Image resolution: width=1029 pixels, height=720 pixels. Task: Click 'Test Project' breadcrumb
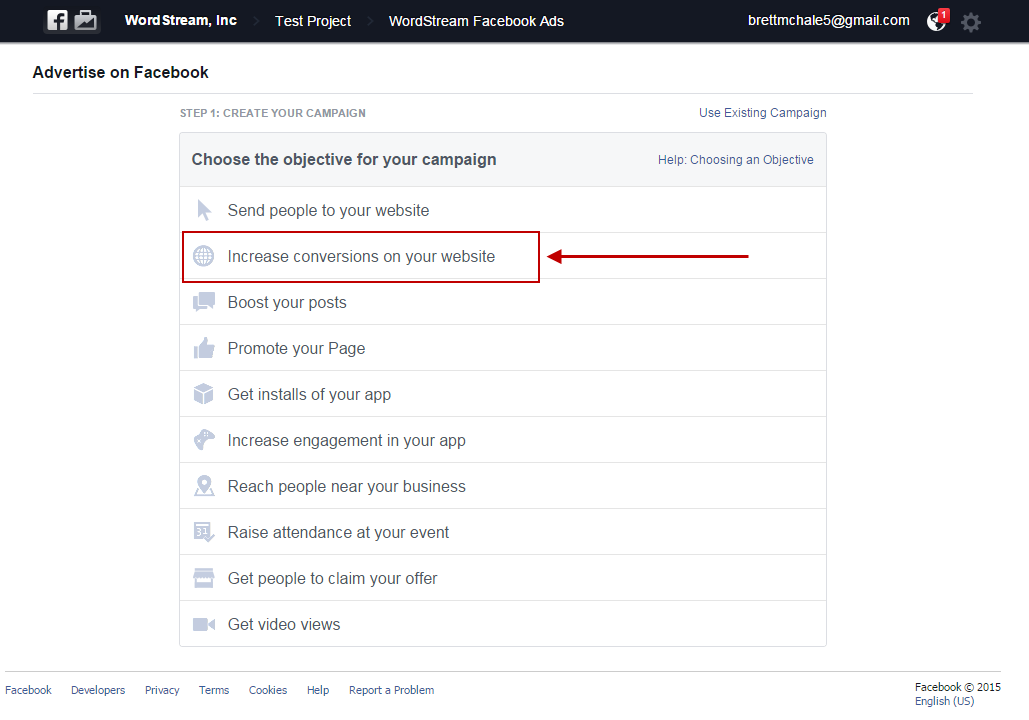pyautogui.click(x=313, y=21)
